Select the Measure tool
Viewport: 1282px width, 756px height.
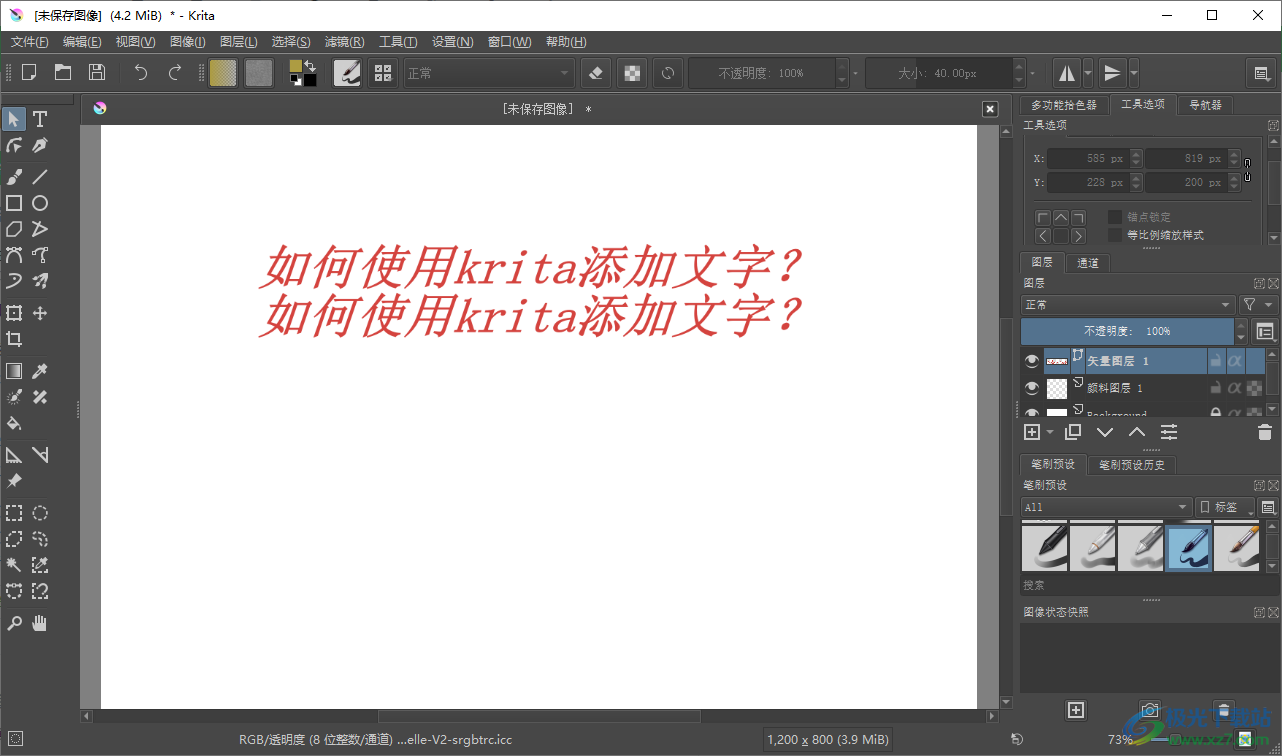(x=40, y=455)
